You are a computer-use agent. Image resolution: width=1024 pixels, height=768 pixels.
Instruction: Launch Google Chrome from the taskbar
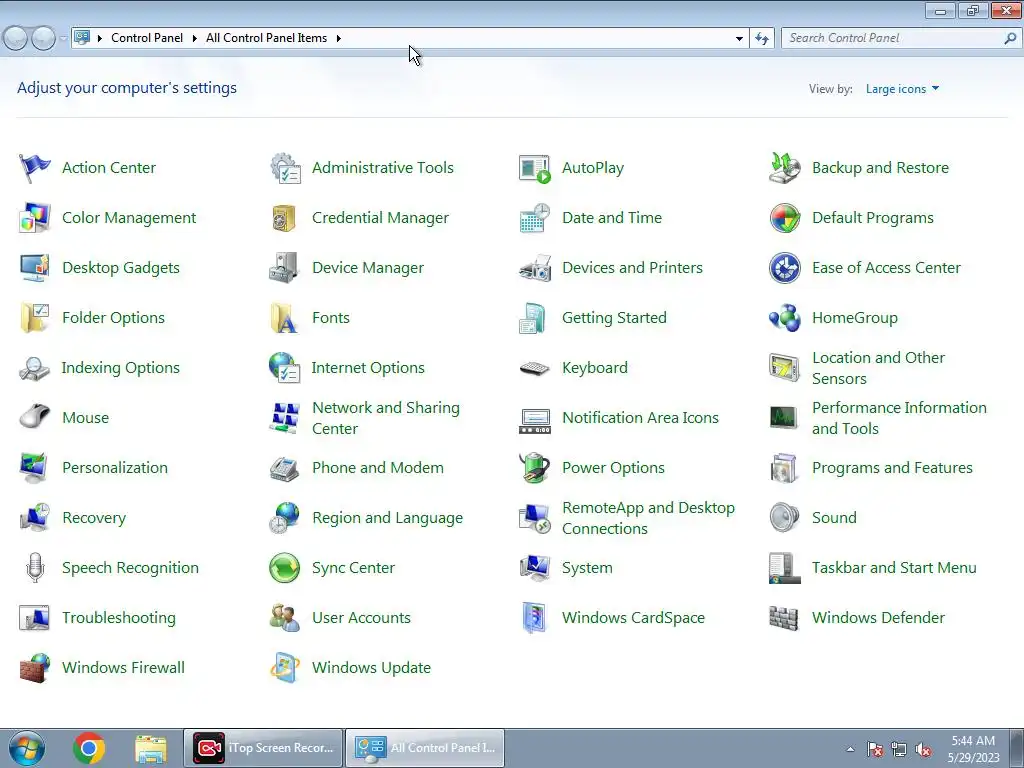[89, 748]
